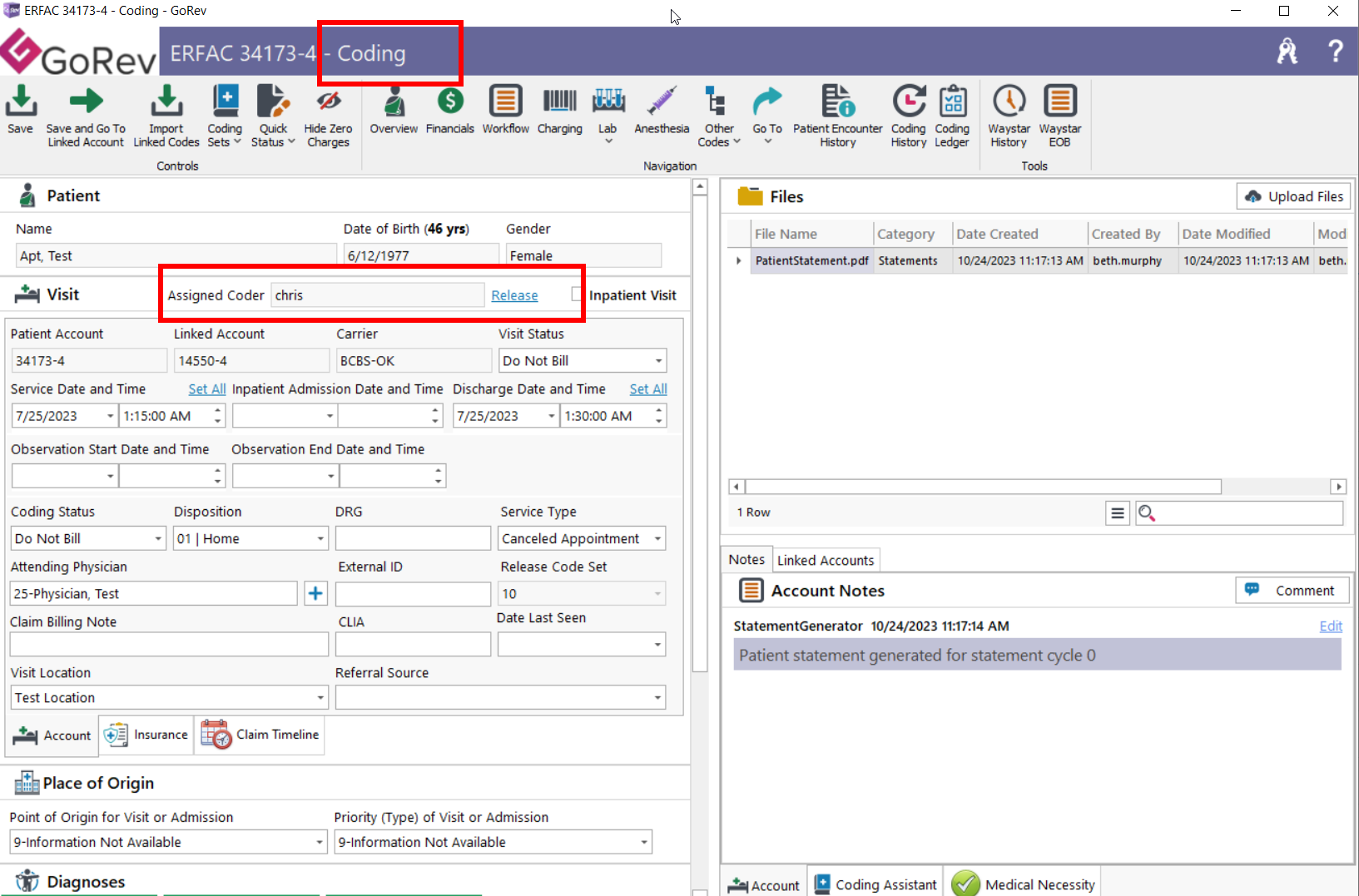This screenshot has width=1359, height=896.
Task: Click the Files scrollbar right arrow
Action: [1338, 487]
